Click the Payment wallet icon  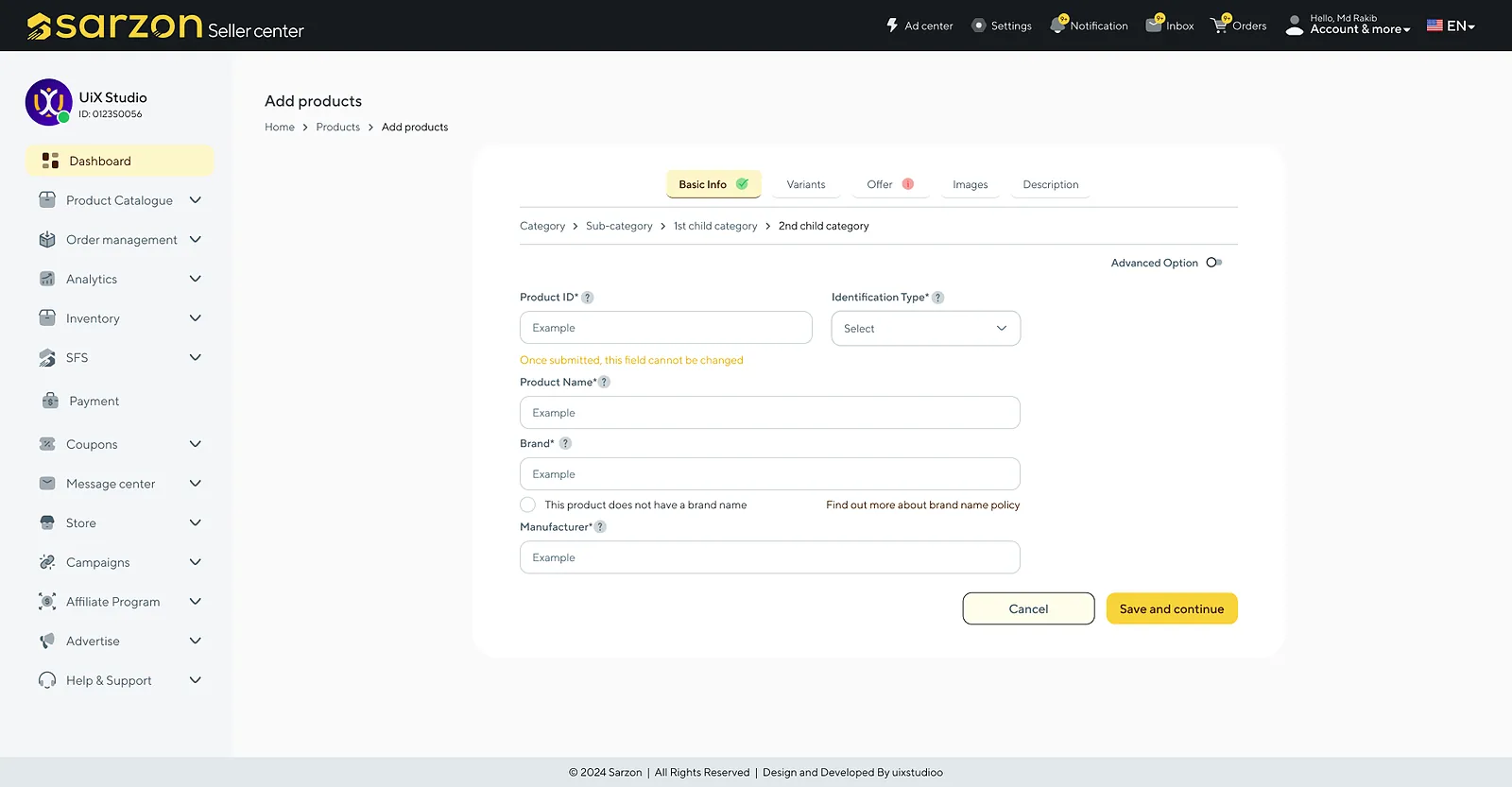pos(50,401)
